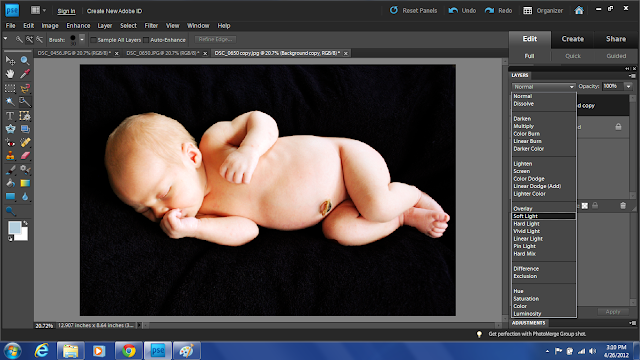640x360 pixels.
Task: Toggle Sample All Layers checkbox
Action: (x=93, y=40)
